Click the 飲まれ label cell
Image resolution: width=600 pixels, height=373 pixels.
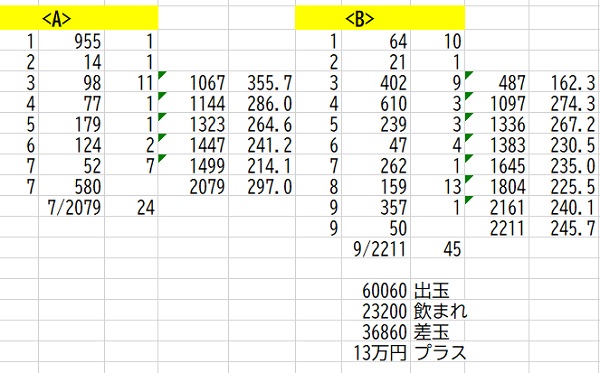[438, 311]
